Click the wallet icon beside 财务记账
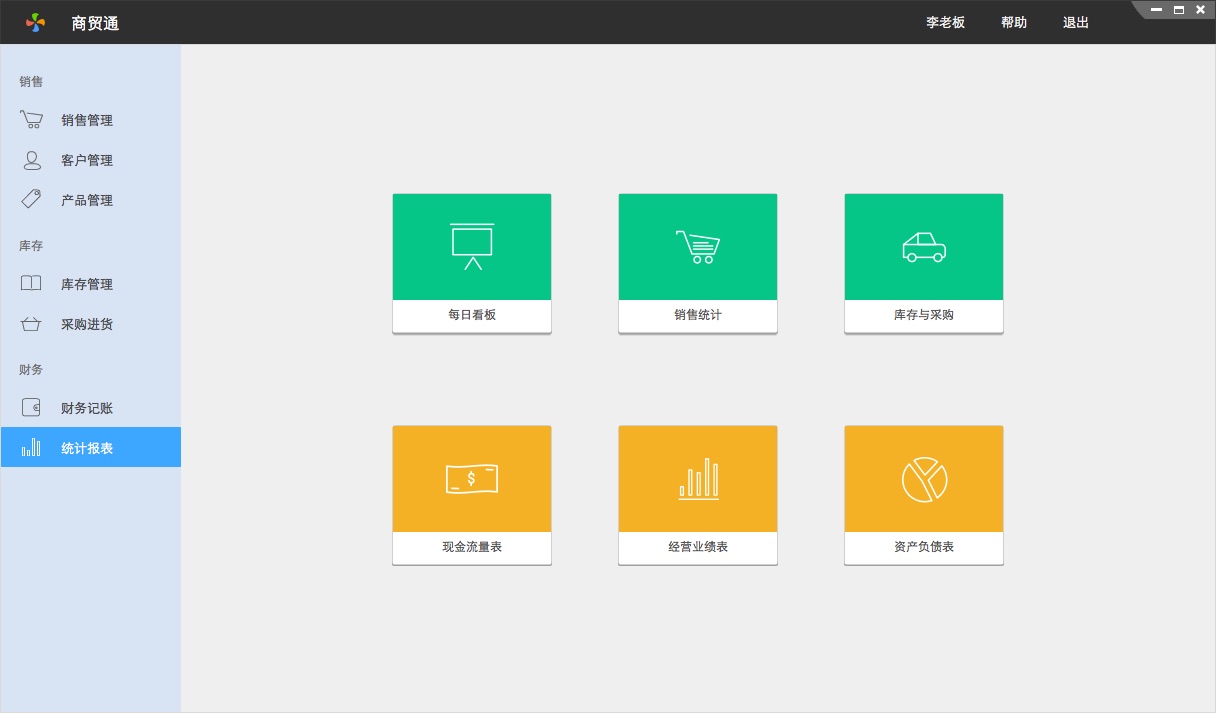Image resolution: width=1216 pixels, height=713 pixels. (x=31, y=407)
